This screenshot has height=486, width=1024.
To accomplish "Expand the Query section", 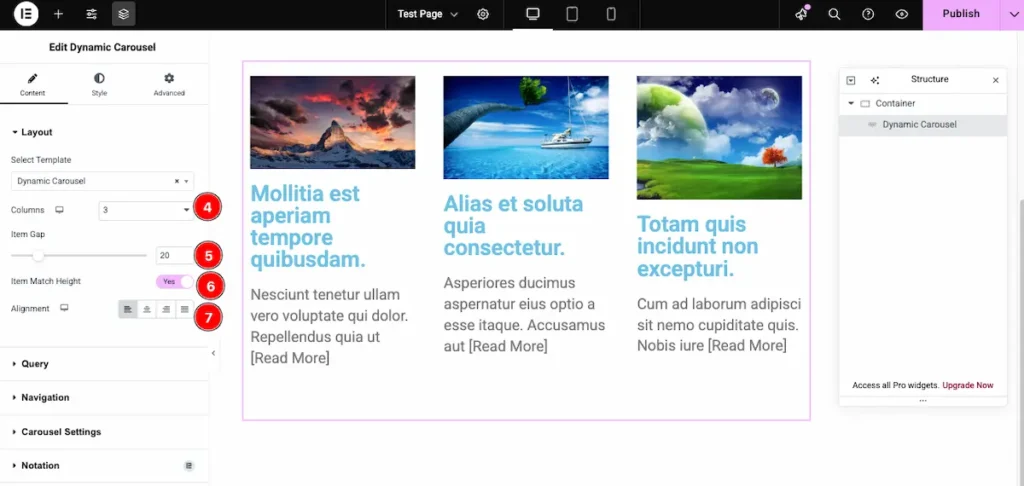I will [35, 364].
